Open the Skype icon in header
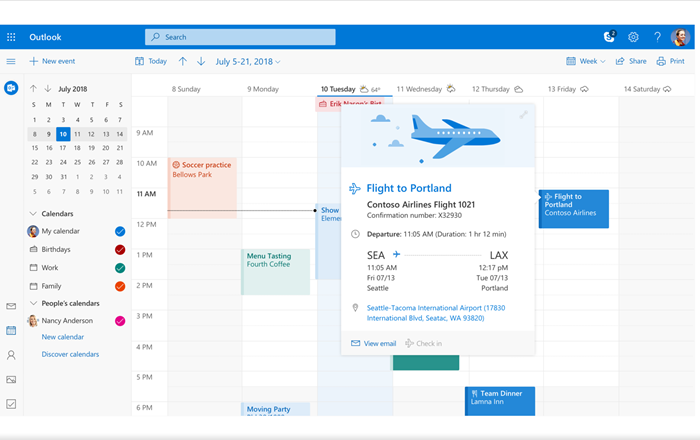 click(608, 37)
